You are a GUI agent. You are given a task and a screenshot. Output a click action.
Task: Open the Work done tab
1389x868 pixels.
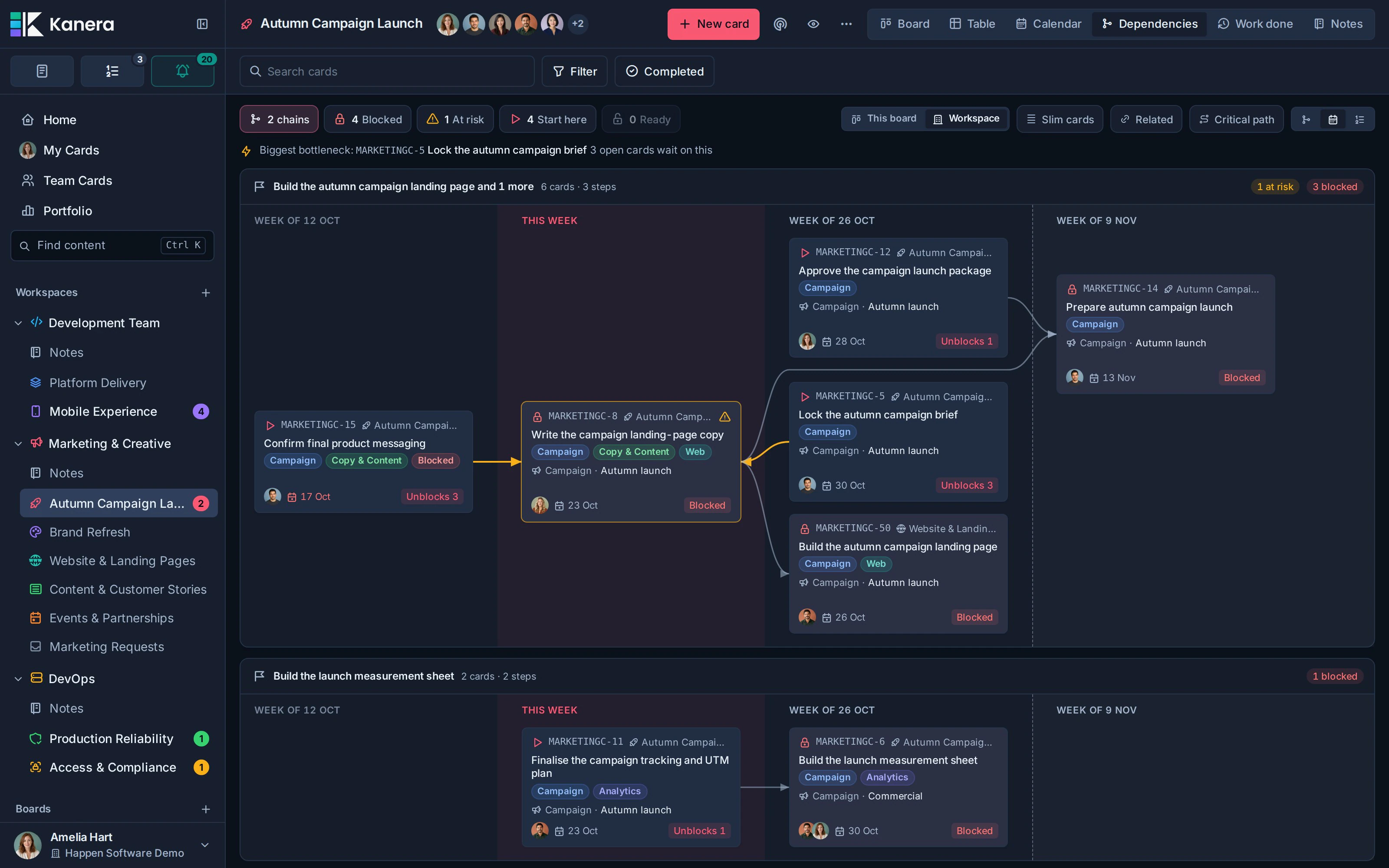click(1255, 23)
